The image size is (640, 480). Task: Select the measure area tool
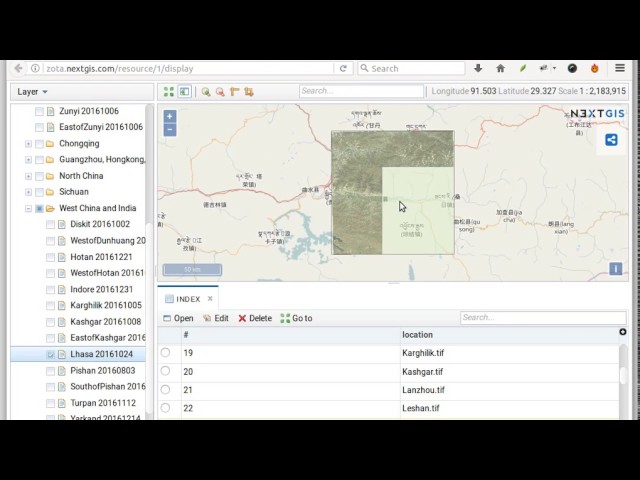[249, 92]
